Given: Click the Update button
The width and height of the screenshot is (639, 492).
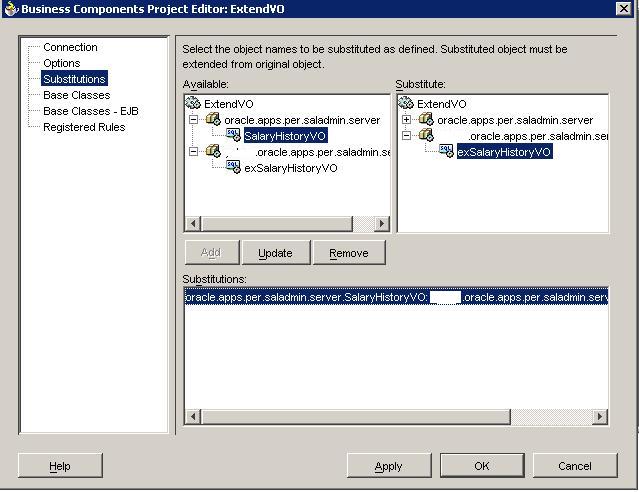Looking at the screenshot, I should (275, 253).
